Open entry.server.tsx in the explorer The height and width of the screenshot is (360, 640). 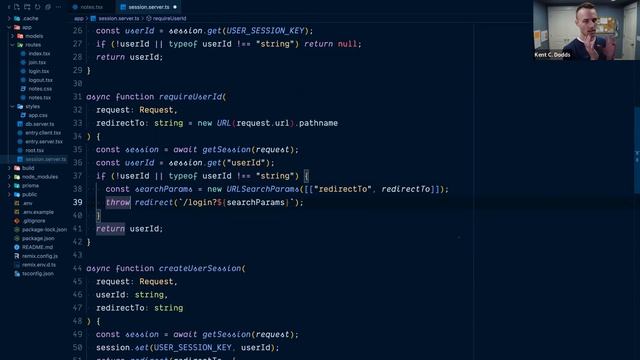pos(44,142)
